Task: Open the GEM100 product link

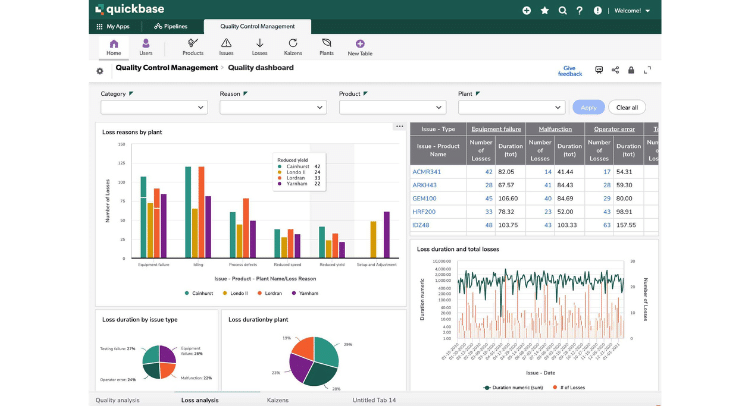Action: pos(424,198)
